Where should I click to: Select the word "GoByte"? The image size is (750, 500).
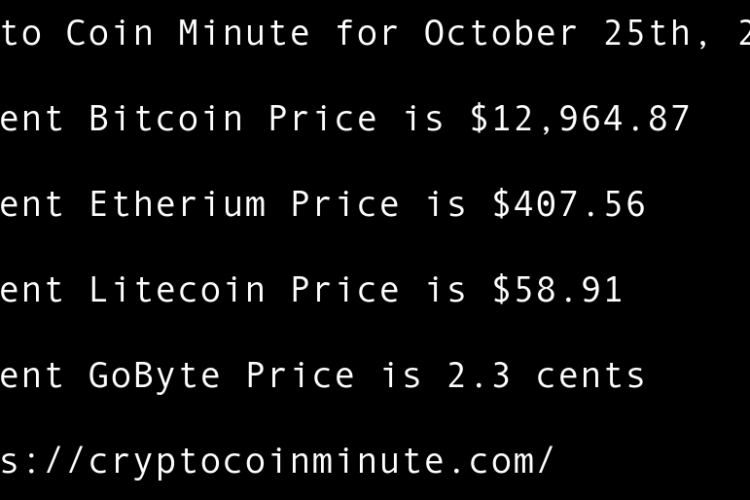(x=155, y=376)
